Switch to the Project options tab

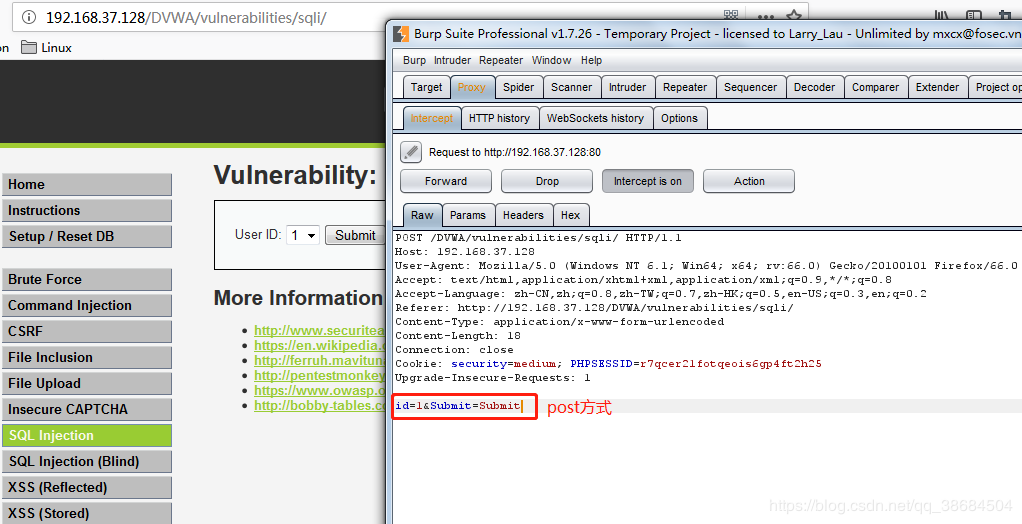pos(995,87)
